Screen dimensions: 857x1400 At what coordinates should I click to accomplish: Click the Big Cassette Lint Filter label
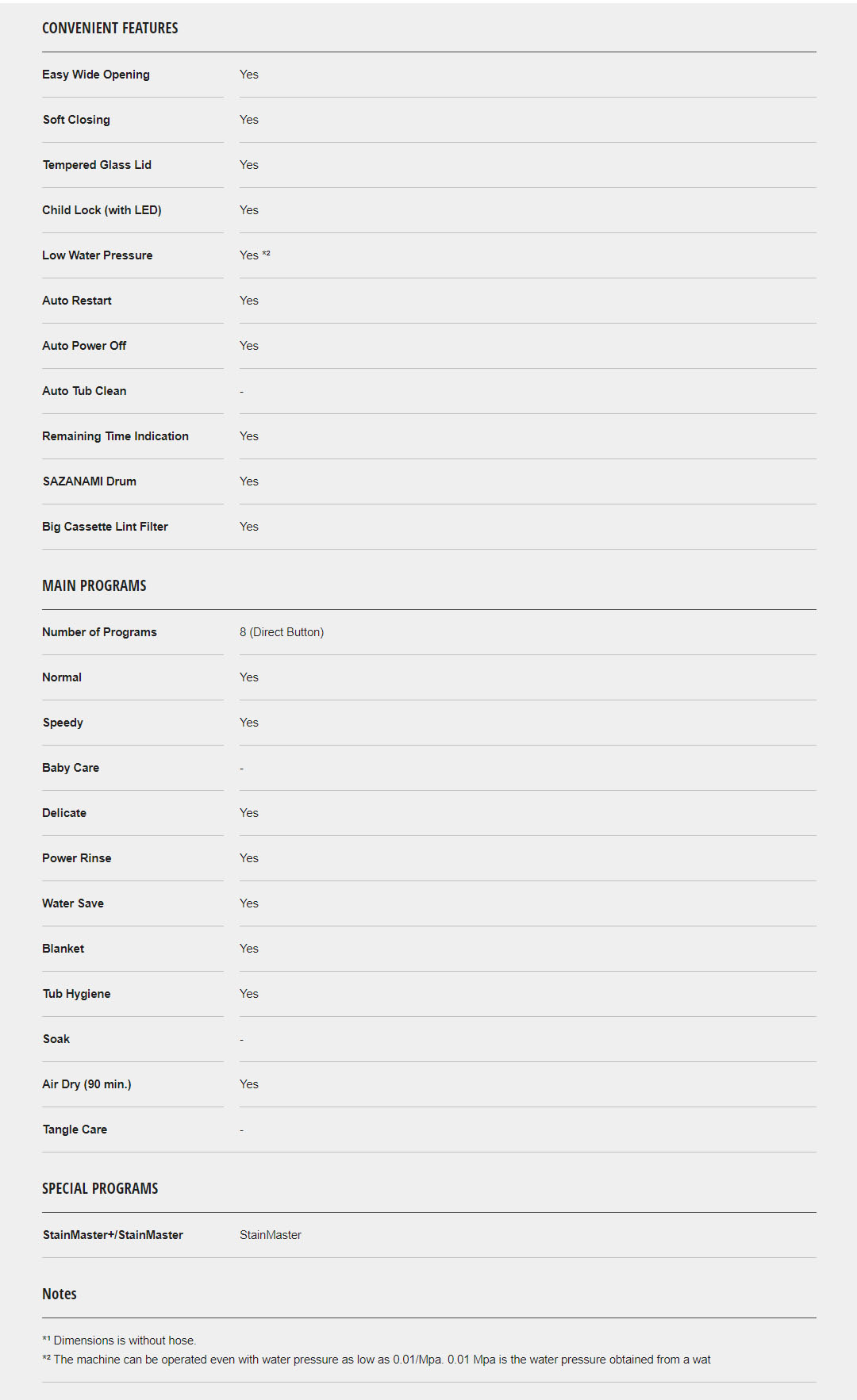pyautogui.click(x=105, y=527)
